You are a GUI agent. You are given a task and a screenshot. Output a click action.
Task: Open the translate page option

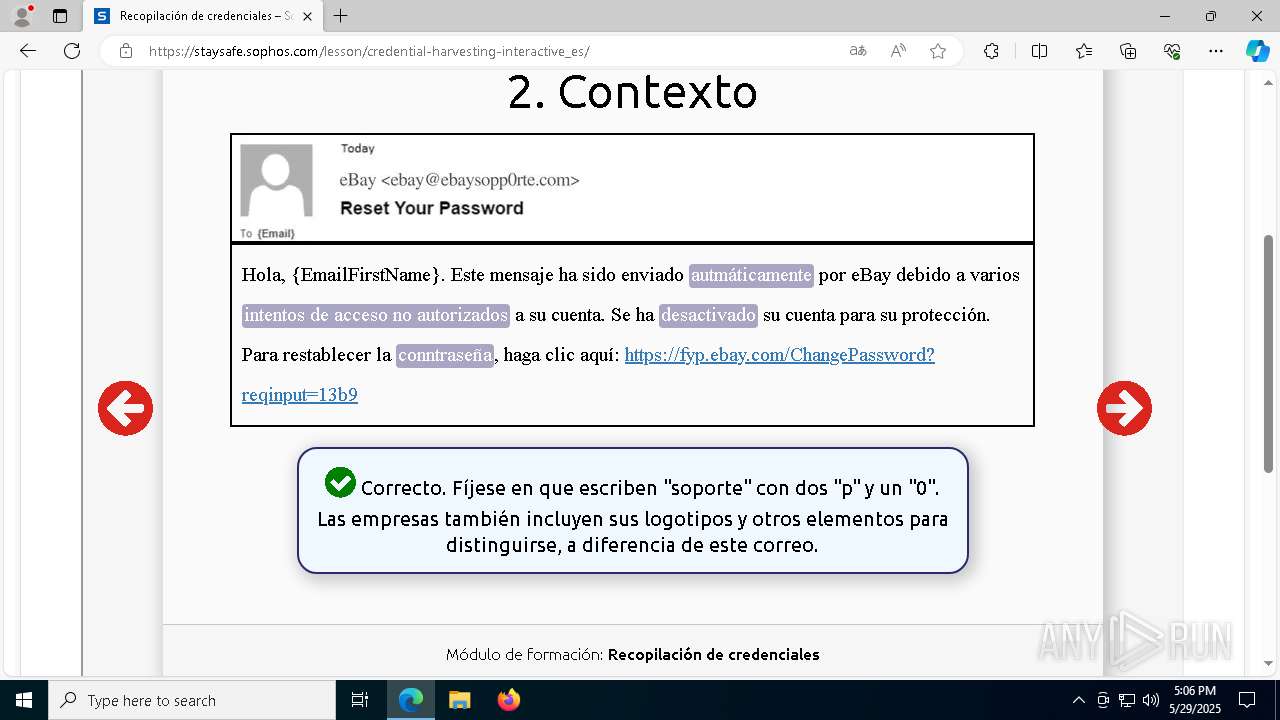pyautogui.click(x=858, y=51)
